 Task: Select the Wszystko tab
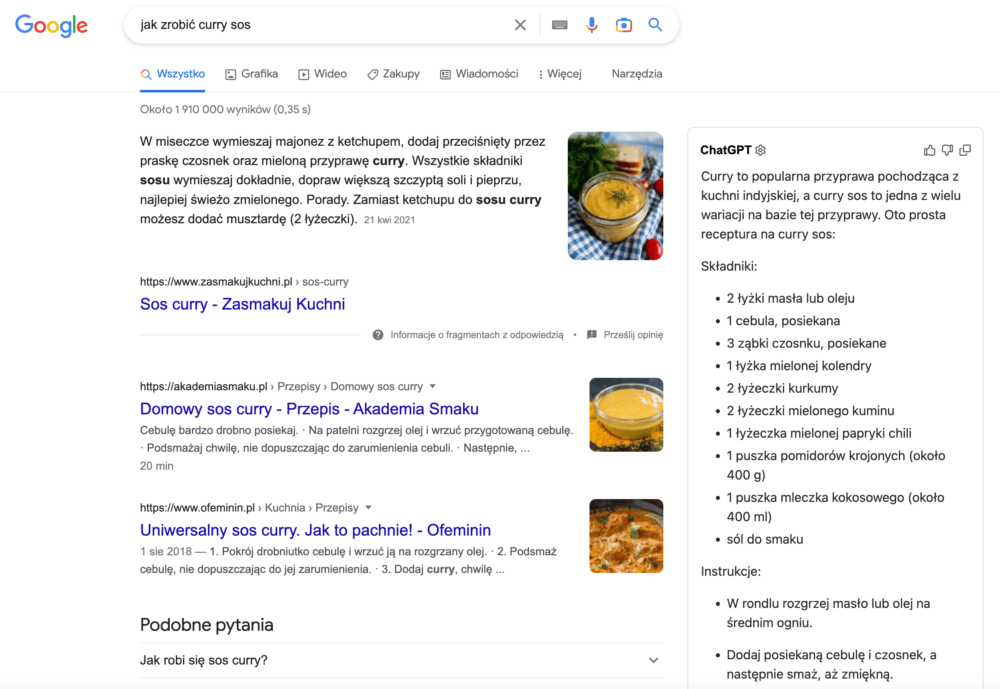[x=173, y=74]
